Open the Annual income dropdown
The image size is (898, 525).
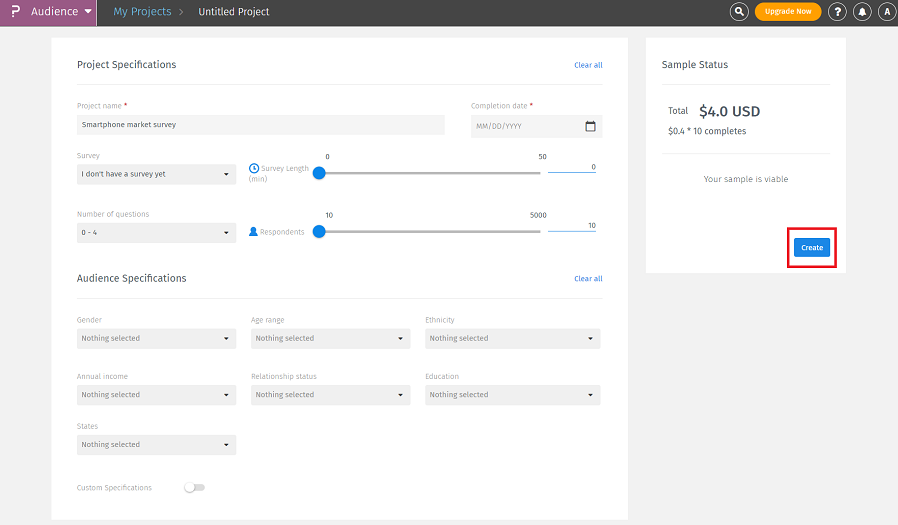tap(156, 395)
